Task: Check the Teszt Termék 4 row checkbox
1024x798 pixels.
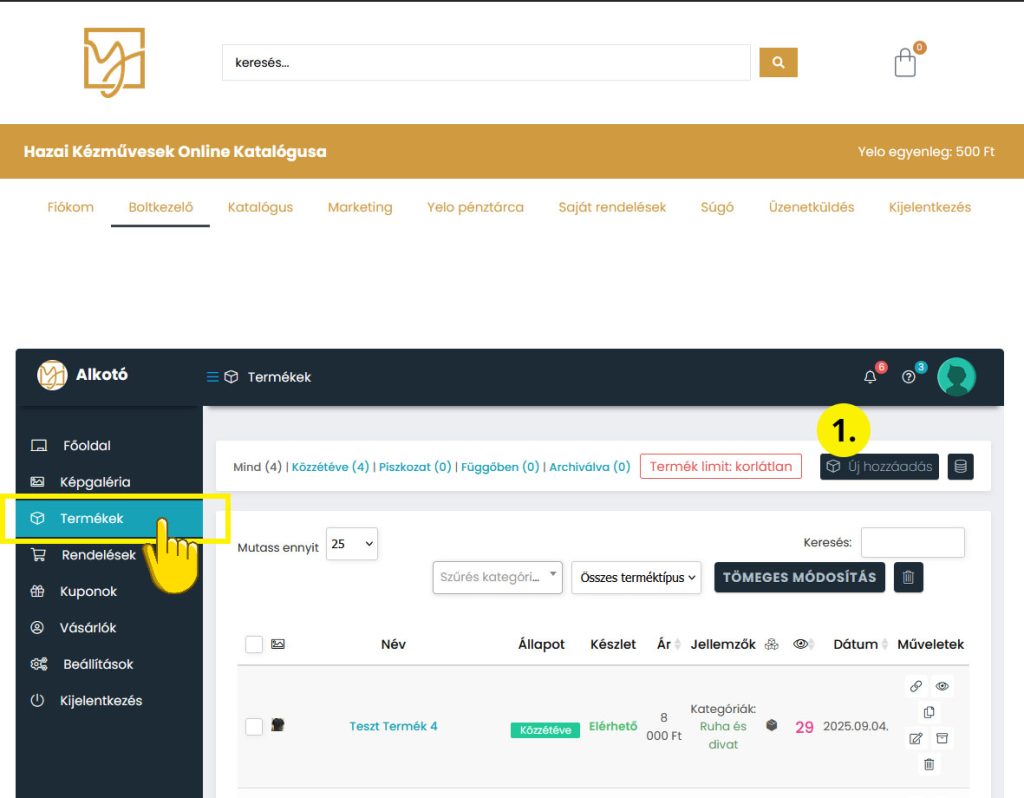Action: [x=254, y=726]
